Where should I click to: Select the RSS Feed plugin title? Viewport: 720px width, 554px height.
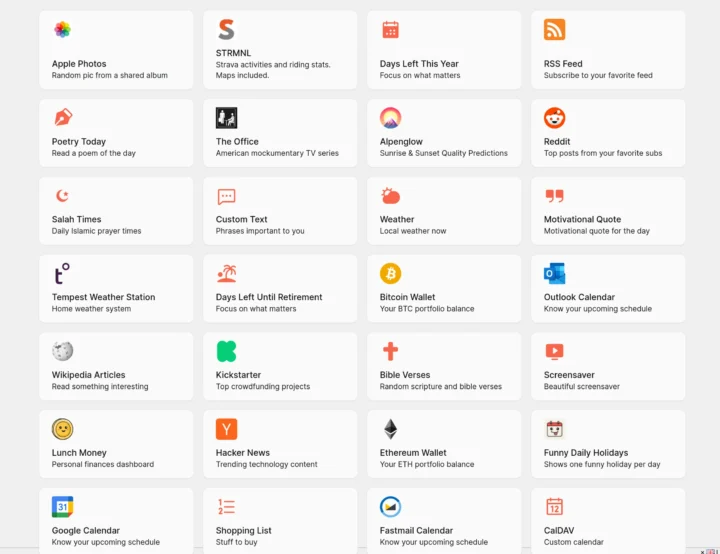(563, 64)
